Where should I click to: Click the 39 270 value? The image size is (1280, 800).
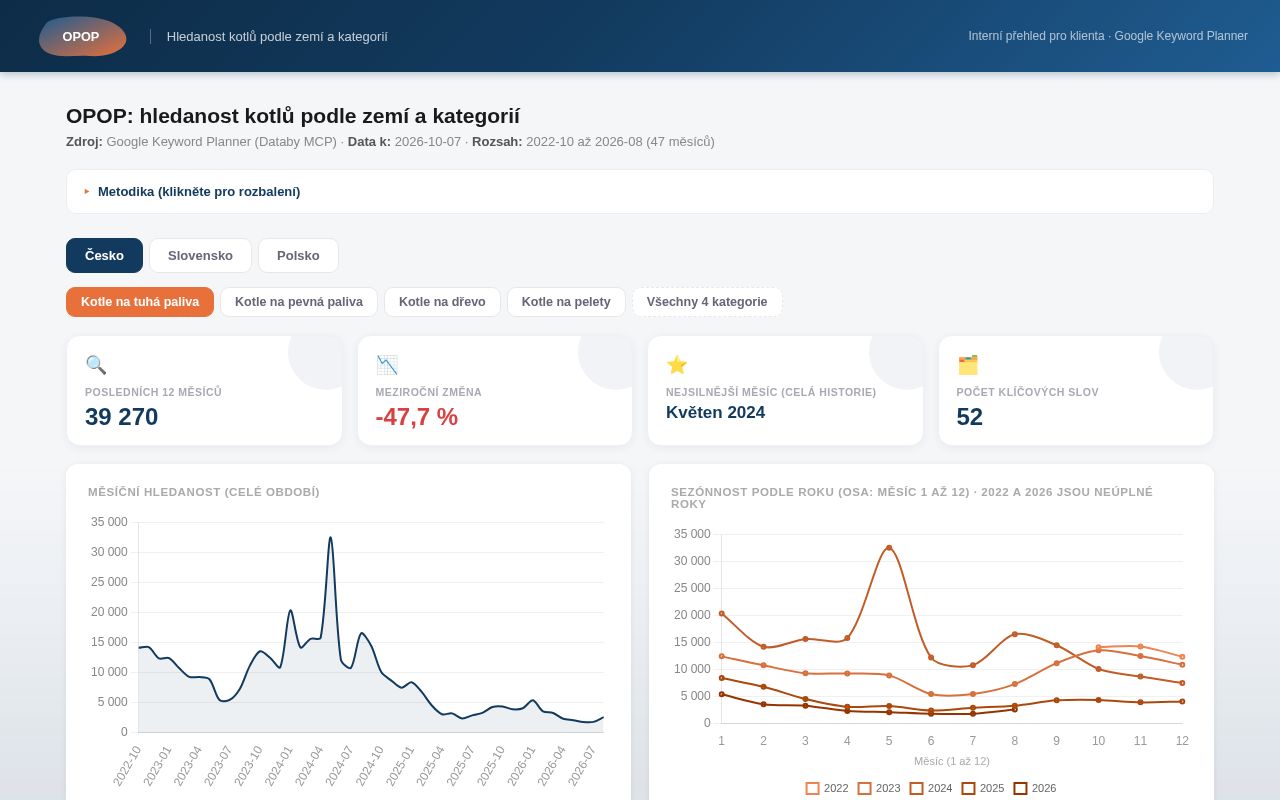[122, 417]
